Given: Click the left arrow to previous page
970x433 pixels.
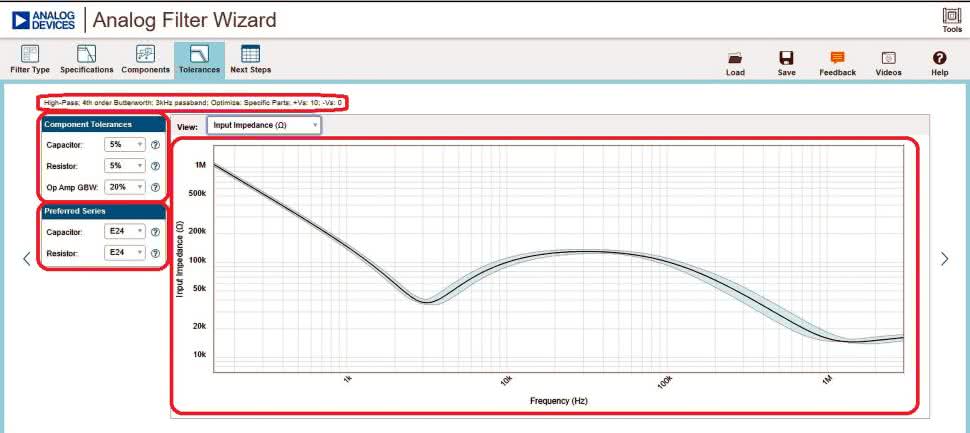Looking at the screenshot, I should 26,259.
